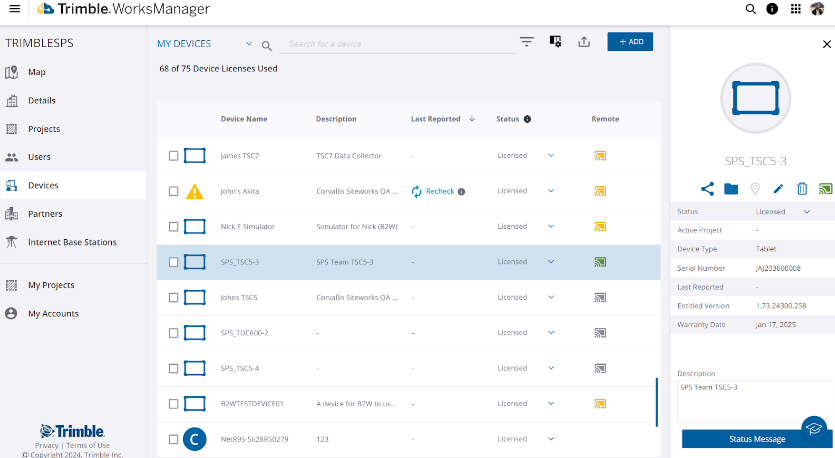Click the share icon in details panel
Image resolution: width=835 pixels, height=458 pixels.
[707, 189]
